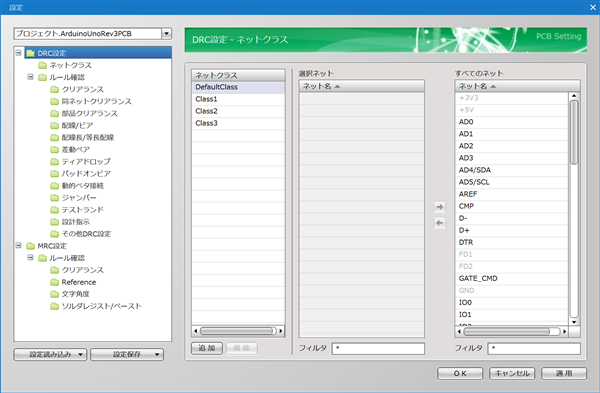Click the left arrow to remove net

[x=440, y=223]
